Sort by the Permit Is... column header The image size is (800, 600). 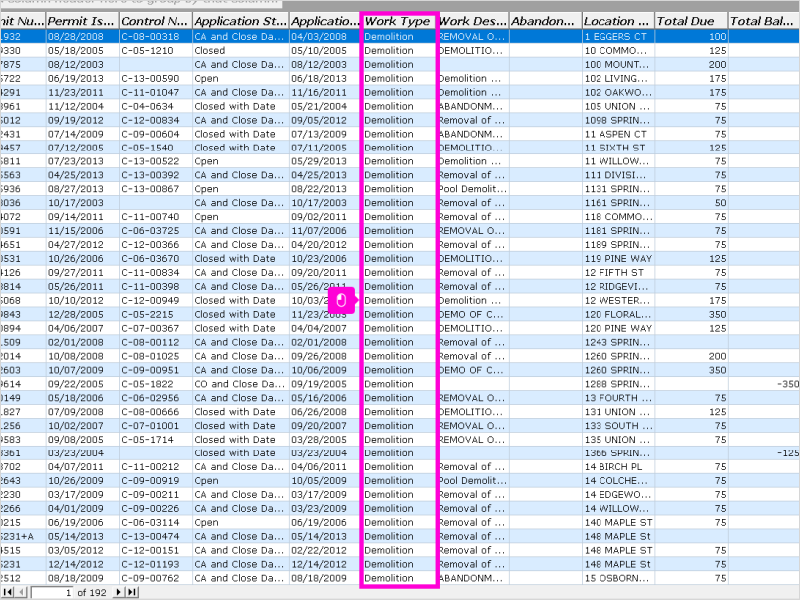click(x=82, y=21)
